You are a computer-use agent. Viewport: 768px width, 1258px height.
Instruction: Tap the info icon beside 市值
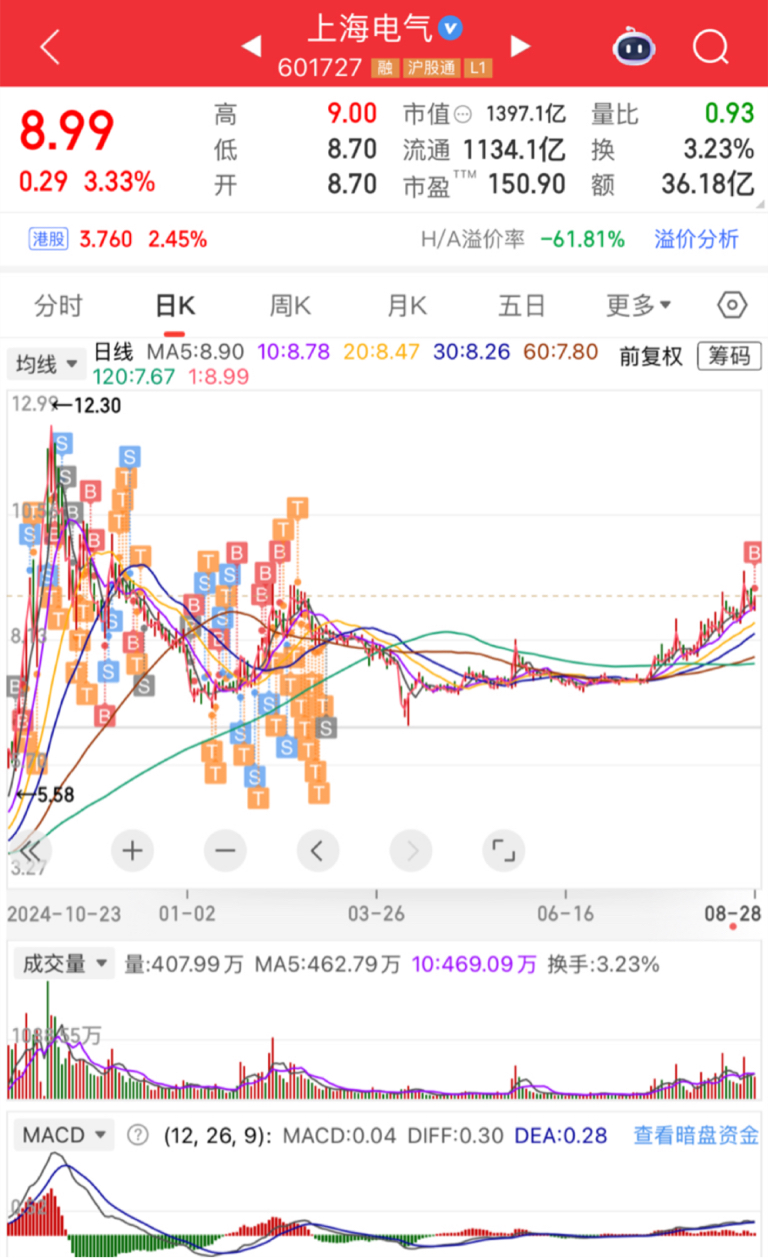pos(463,114)
